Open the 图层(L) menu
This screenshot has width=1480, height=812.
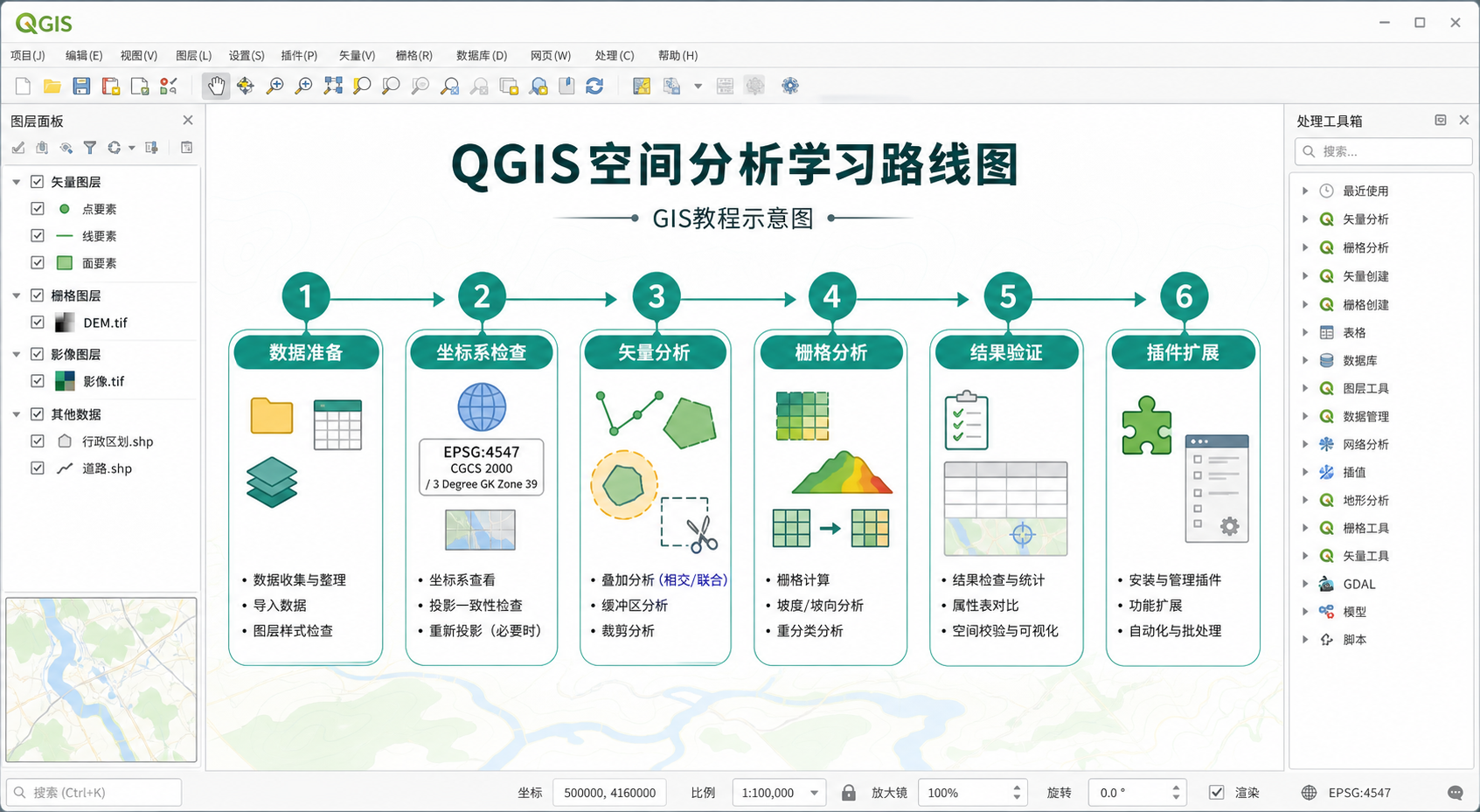(x=193, y=55)
